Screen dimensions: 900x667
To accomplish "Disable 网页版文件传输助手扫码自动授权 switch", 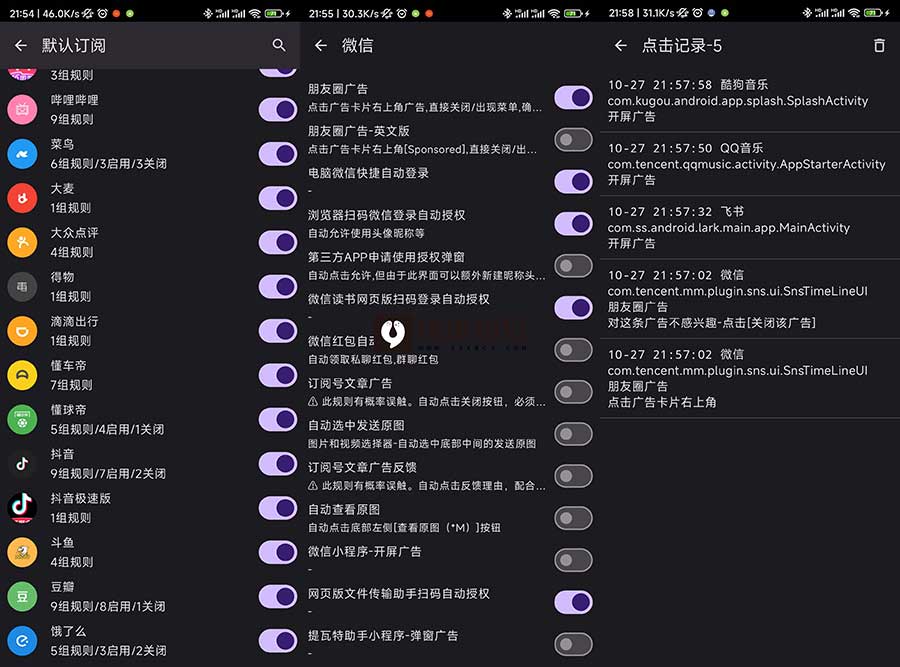I will pos(573,602).
